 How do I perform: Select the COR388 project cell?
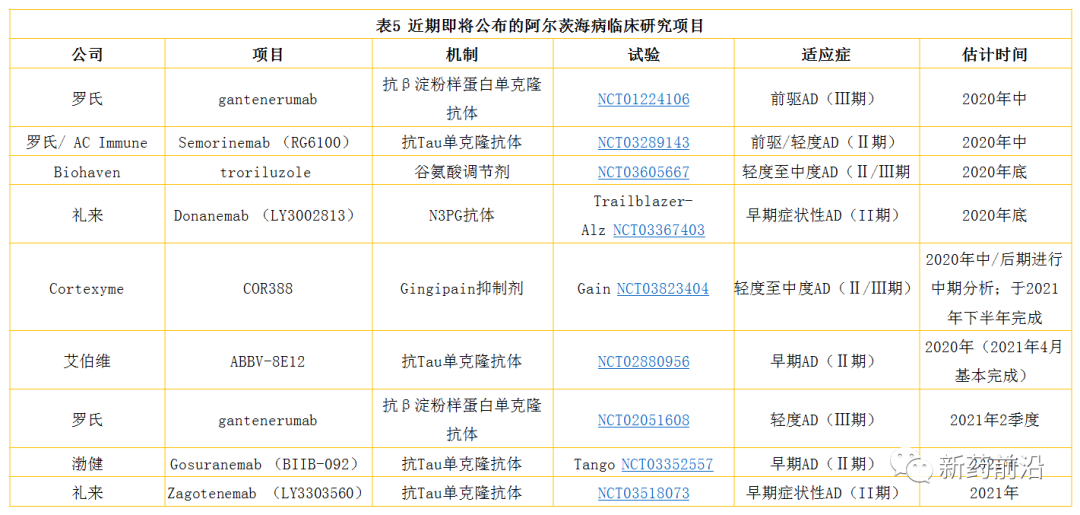pyautogui.click(x=268, y=289)
